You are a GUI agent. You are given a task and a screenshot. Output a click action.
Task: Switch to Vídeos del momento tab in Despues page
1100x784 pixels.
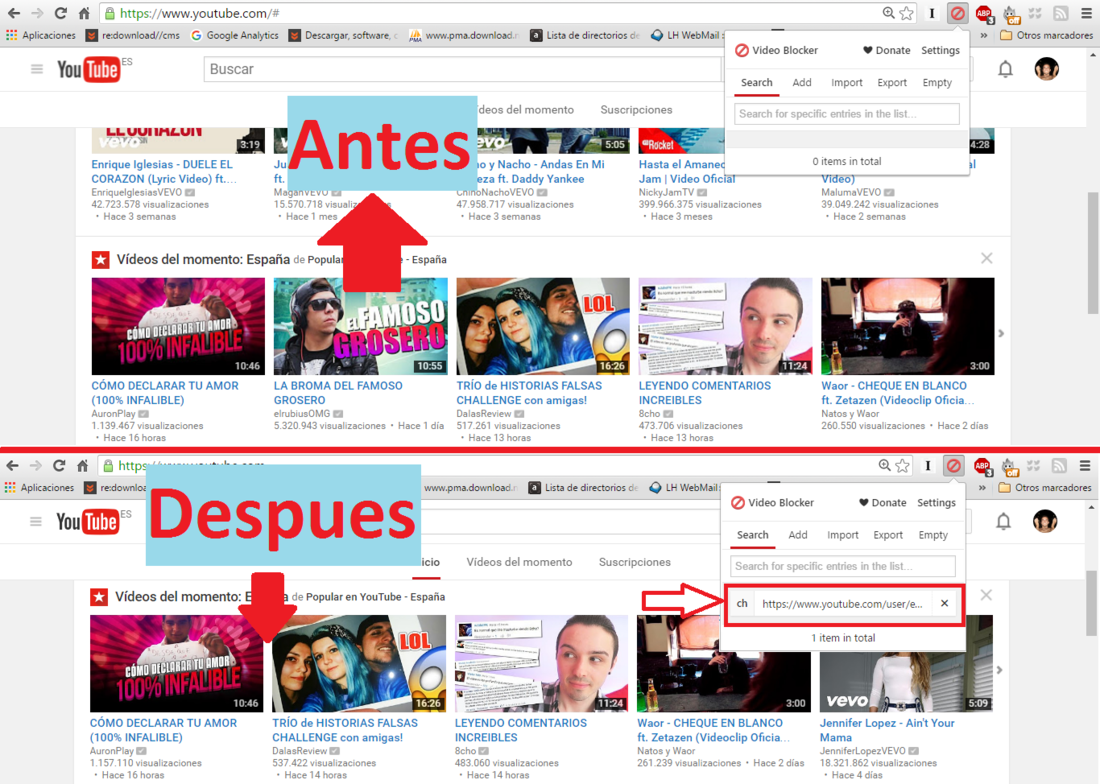519,562
